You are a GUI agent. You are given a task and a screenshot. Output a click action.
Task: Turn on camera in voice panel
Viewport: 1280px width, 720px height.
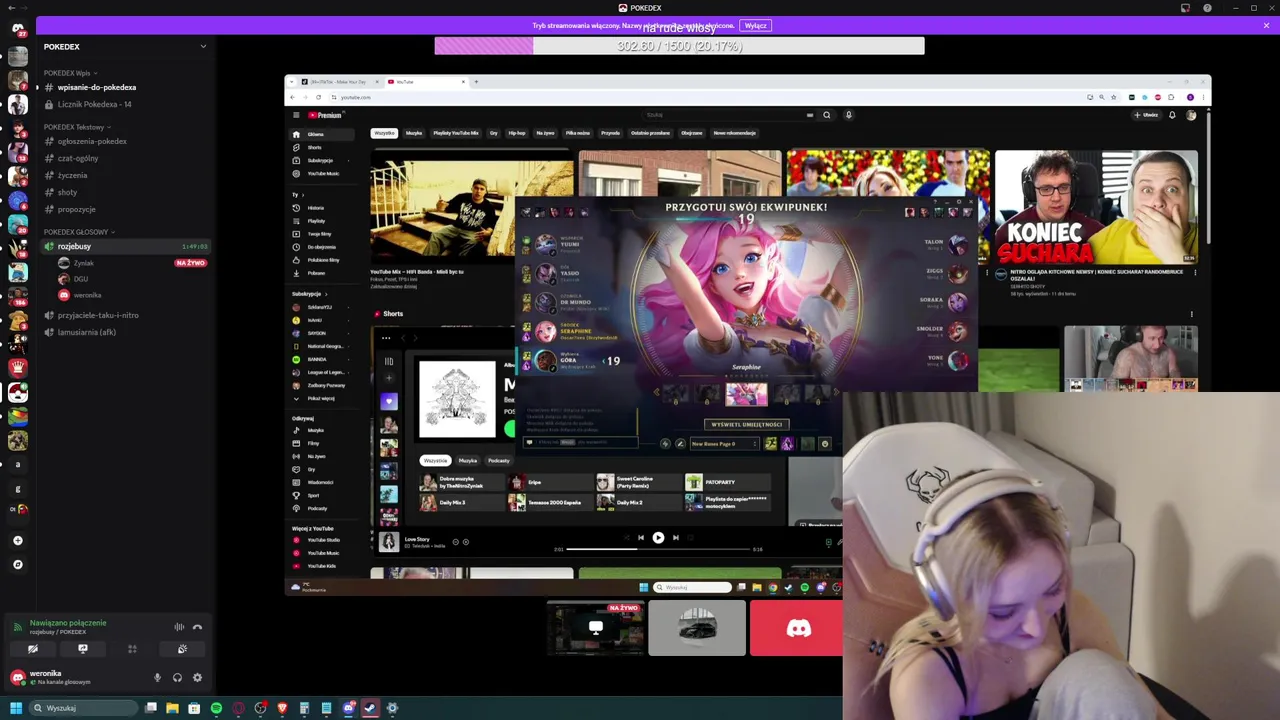tap(33, 649)
